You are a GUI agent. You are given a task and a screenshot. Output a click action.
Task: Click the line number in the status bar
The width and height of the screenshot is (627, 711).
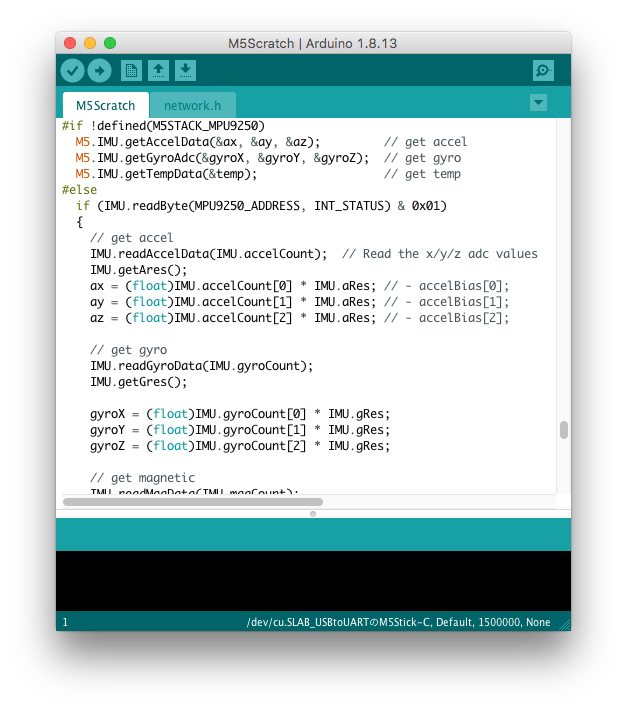point(65,622)
